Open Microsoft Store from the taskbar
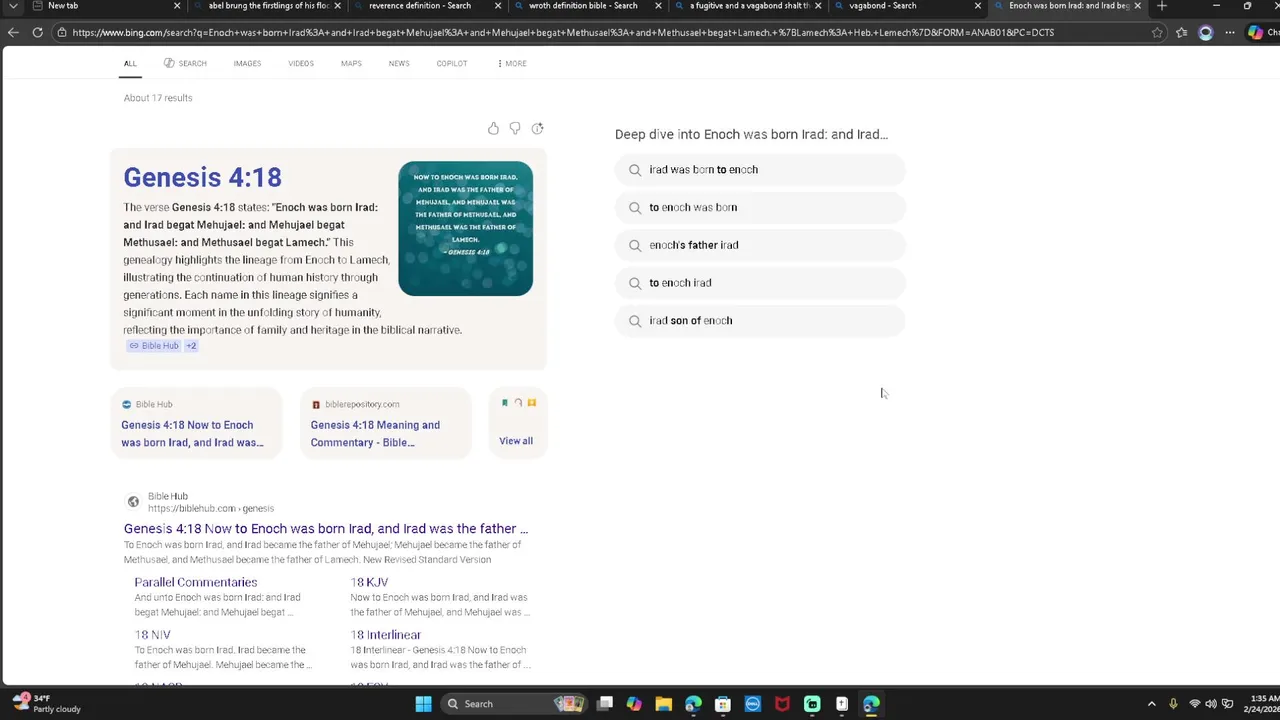The height and width of the screenshot is (720, 1280). pyautogui.click(x=723, y=704)
